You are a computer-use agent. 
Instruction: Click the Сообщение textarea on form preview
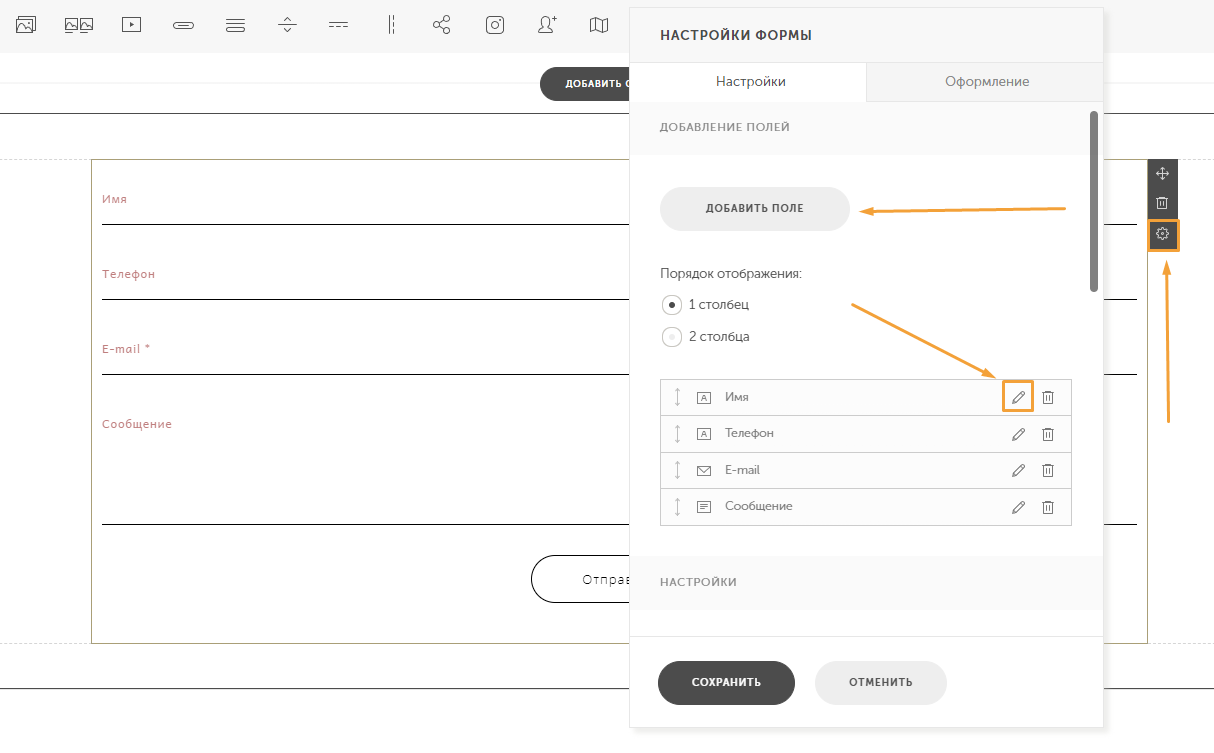click(366, 466)
